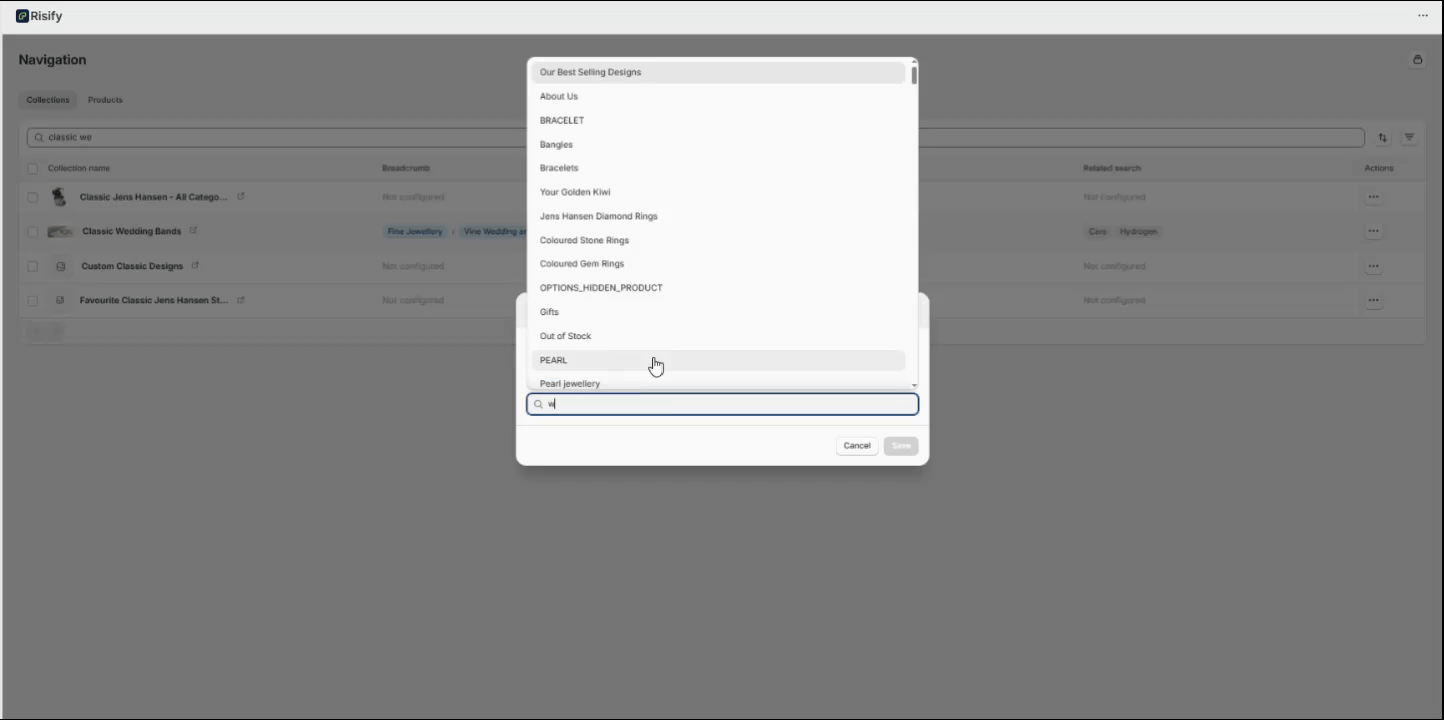This screenshot has height=720, width=1444.
Task: Tick the Custom Classic Designs checkbox
Action: tap(33, 266)
